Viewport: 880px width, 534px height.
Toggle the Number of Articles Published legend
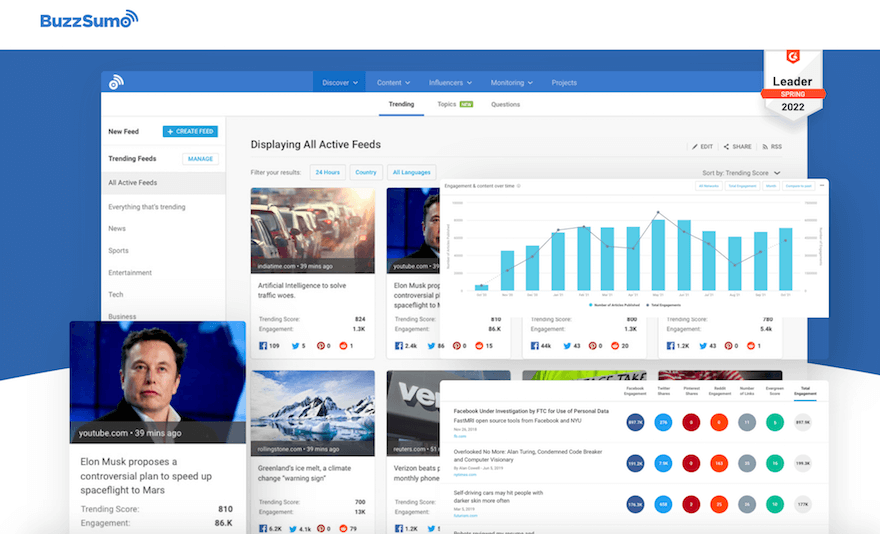(x=614, y=305)
